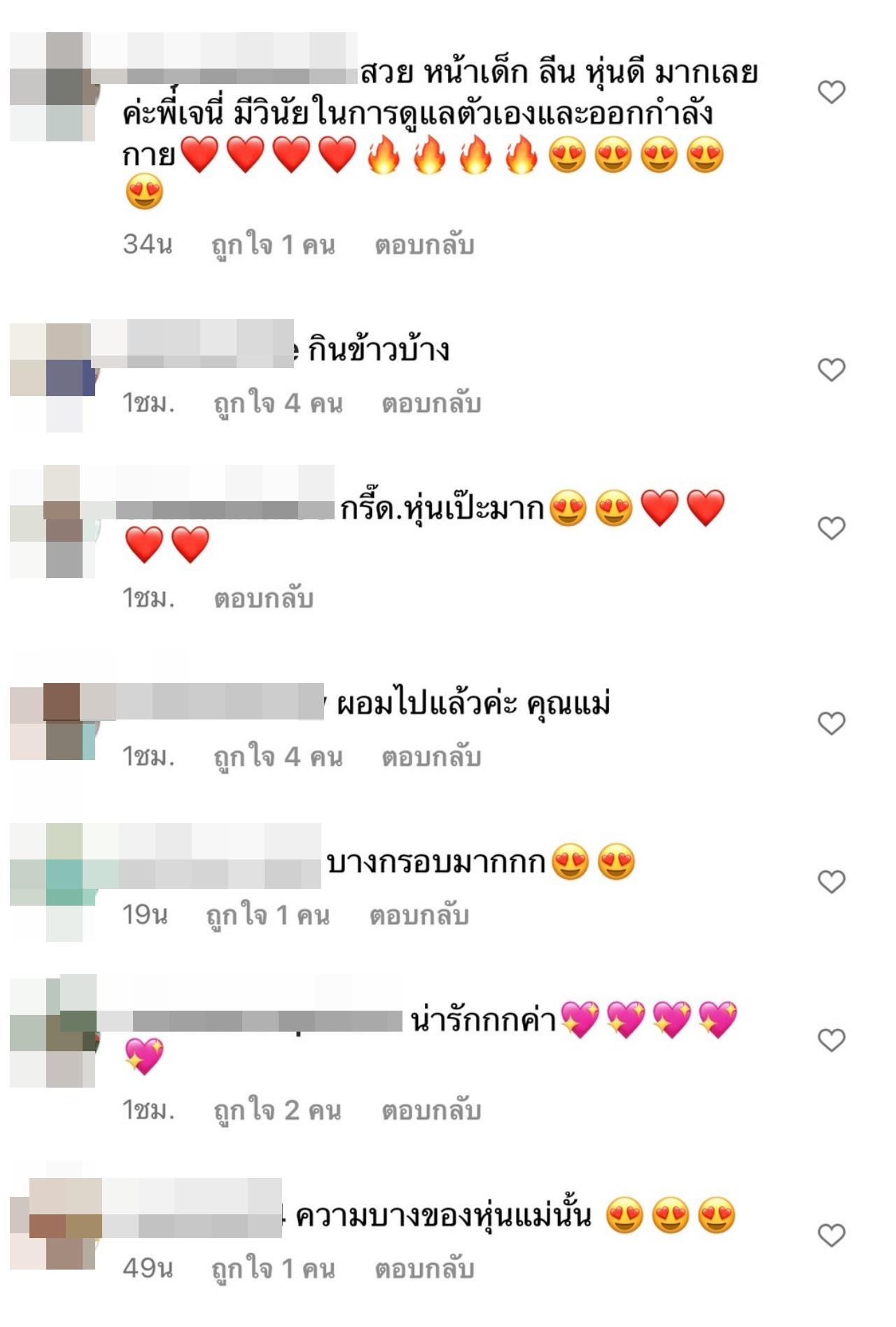The height and width of the screenshot is (1327, 896).
Task: Like the comment beginning สวย หน้าเด็ก ลีน
Action: (832, 92)
